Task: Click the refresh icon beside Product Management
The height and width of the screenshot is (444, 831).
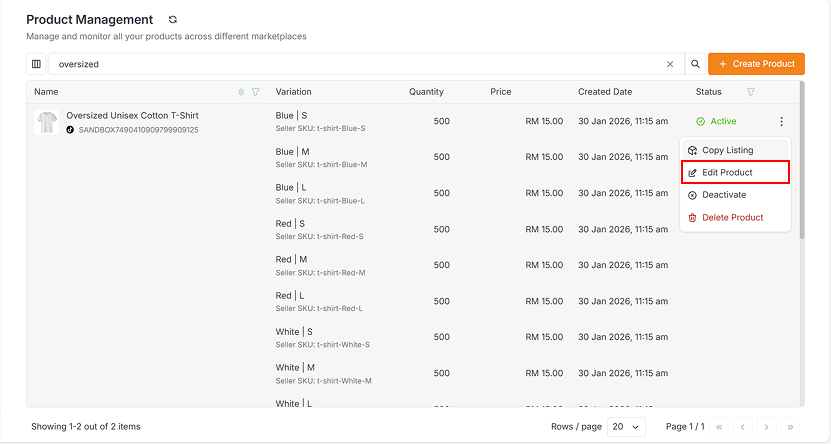Action: click(x=173, y=20)
